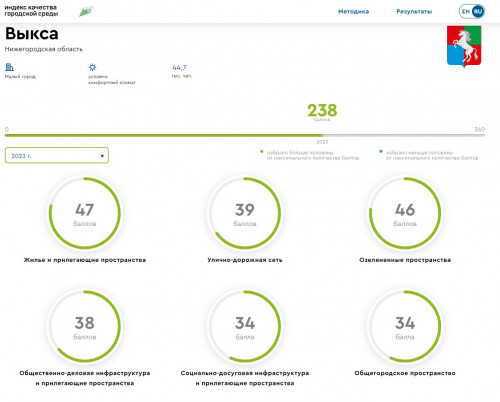The width and height of the screenshot is (500, 402).
Task: Select the 38 баллов business infrastructure circle
Action: pyautogui.click(x=84, y=326)
